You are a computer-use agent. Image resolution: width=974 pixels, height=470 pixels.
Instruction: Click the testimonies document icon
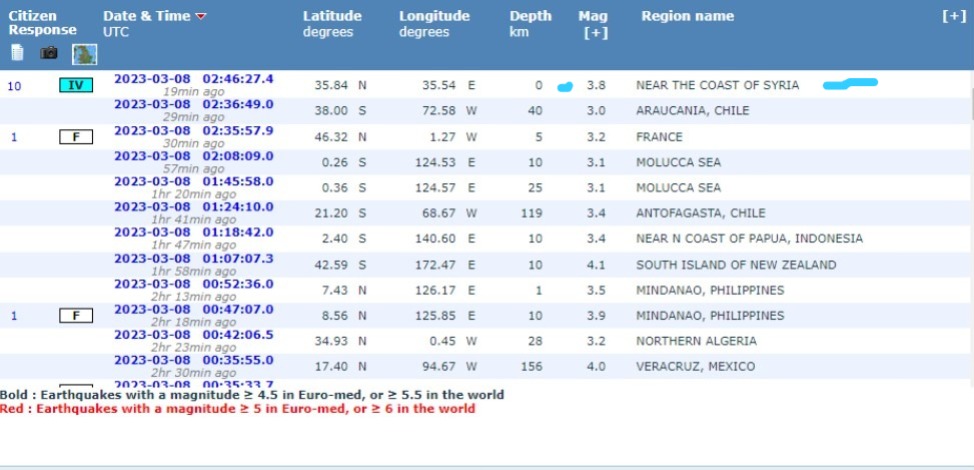point(17,53)
